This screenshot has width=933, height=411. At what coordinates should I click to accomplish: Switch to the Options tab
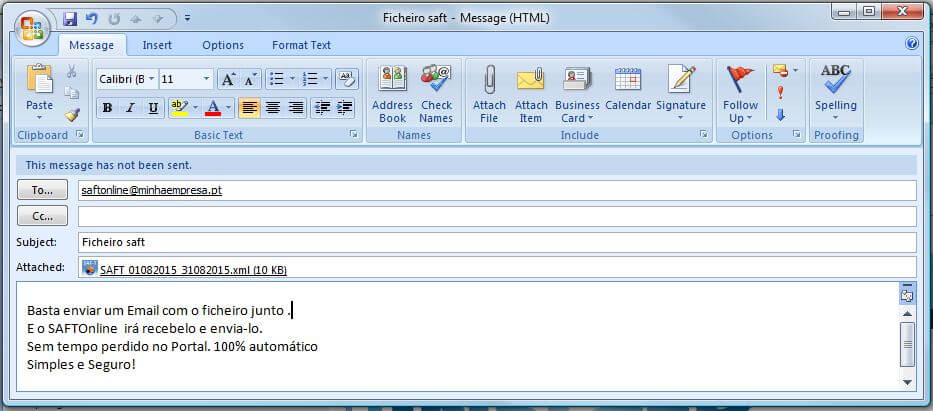(x=223, y=45)
